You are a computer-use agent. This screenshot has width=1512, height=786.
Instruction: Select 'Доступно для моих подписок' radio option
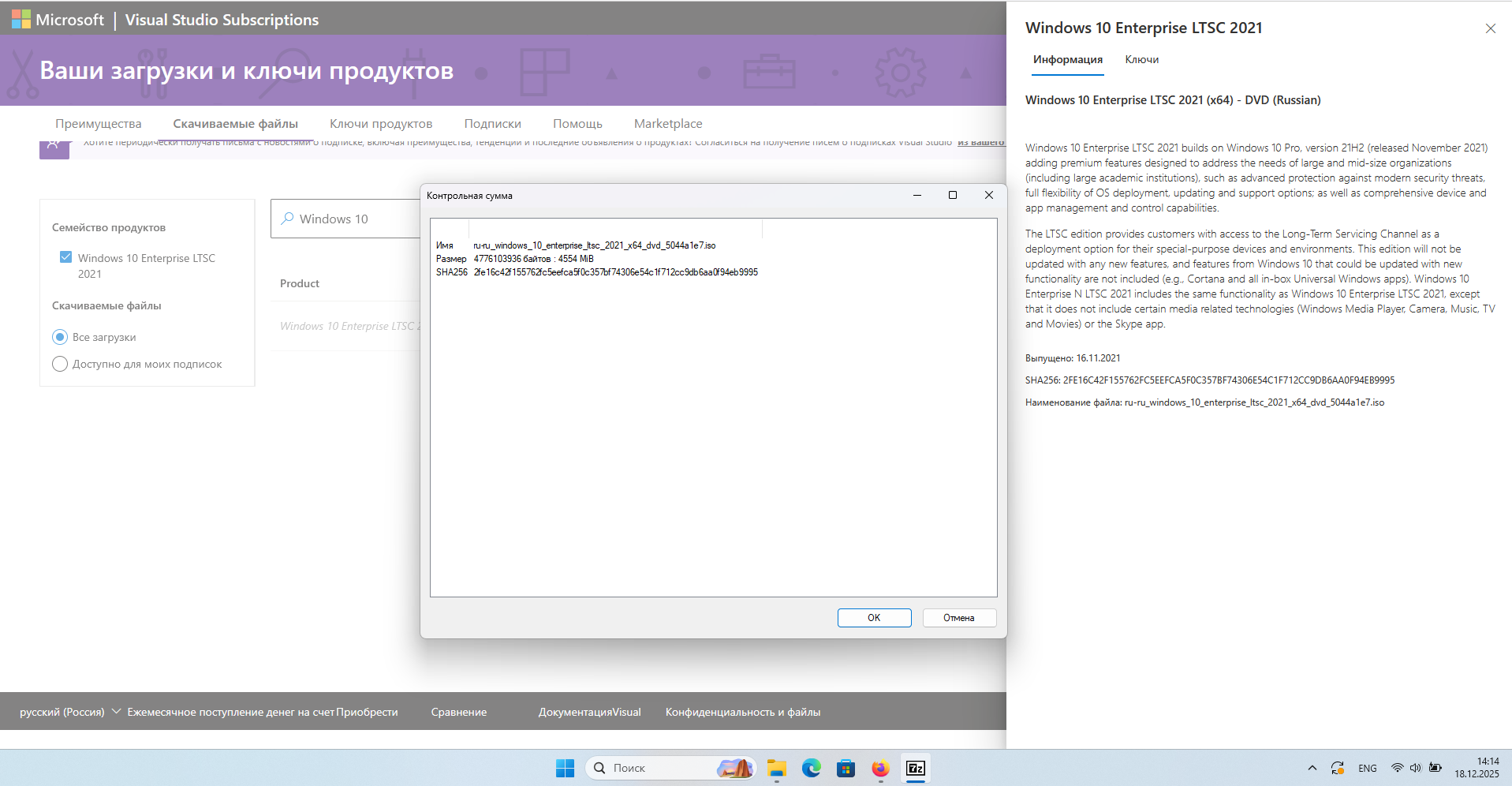click(60, 364)
